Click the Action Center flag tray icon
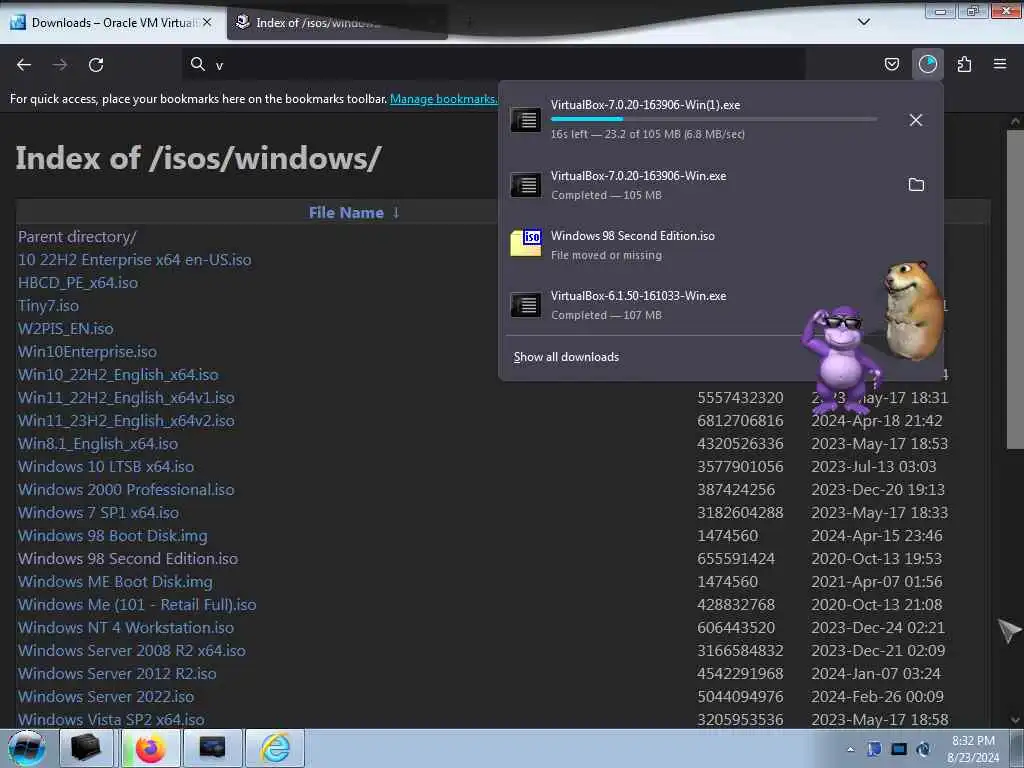 point(874,749)
